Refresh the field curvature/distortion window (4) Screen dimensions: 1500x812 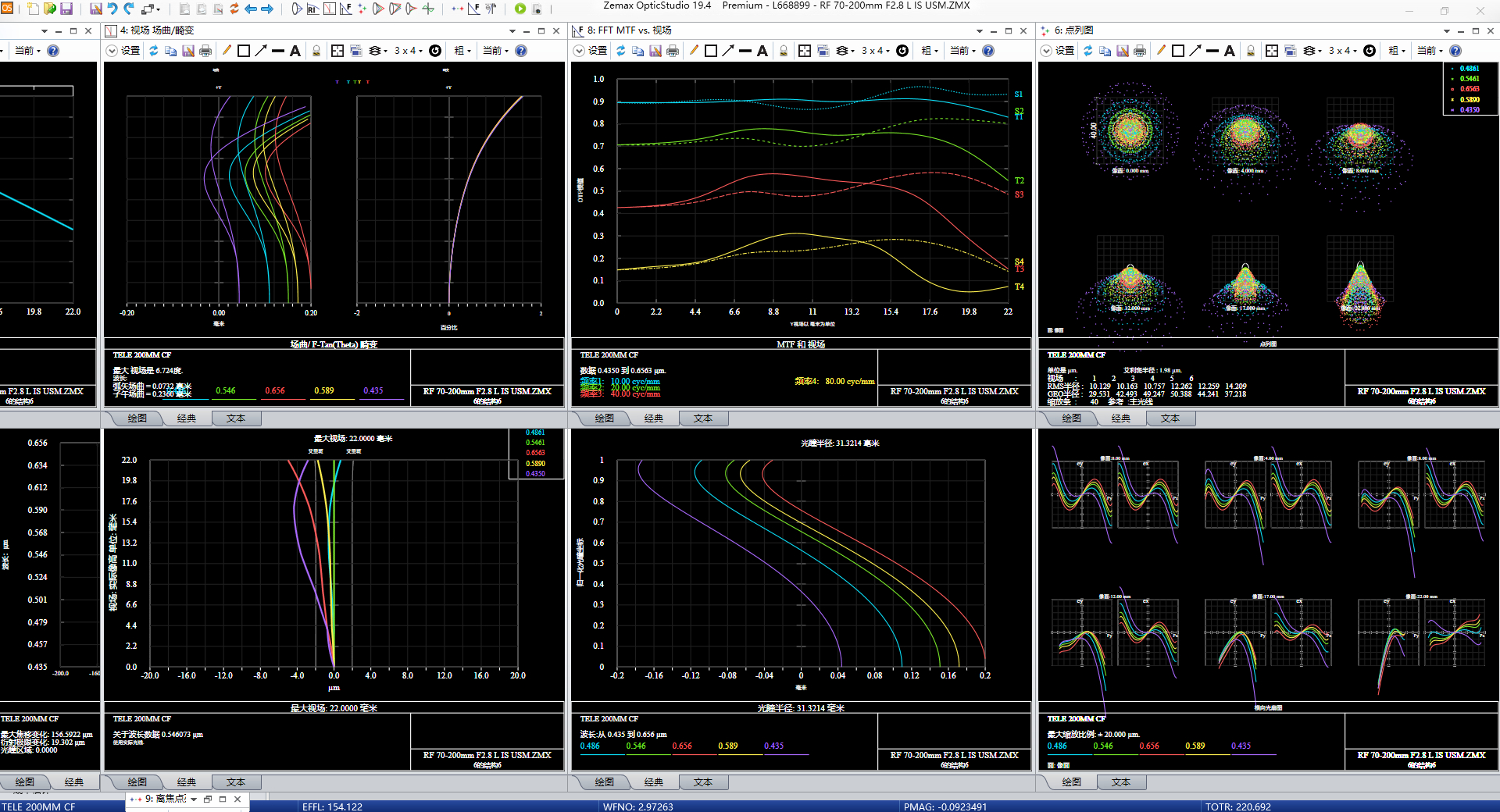coord(154,51)
